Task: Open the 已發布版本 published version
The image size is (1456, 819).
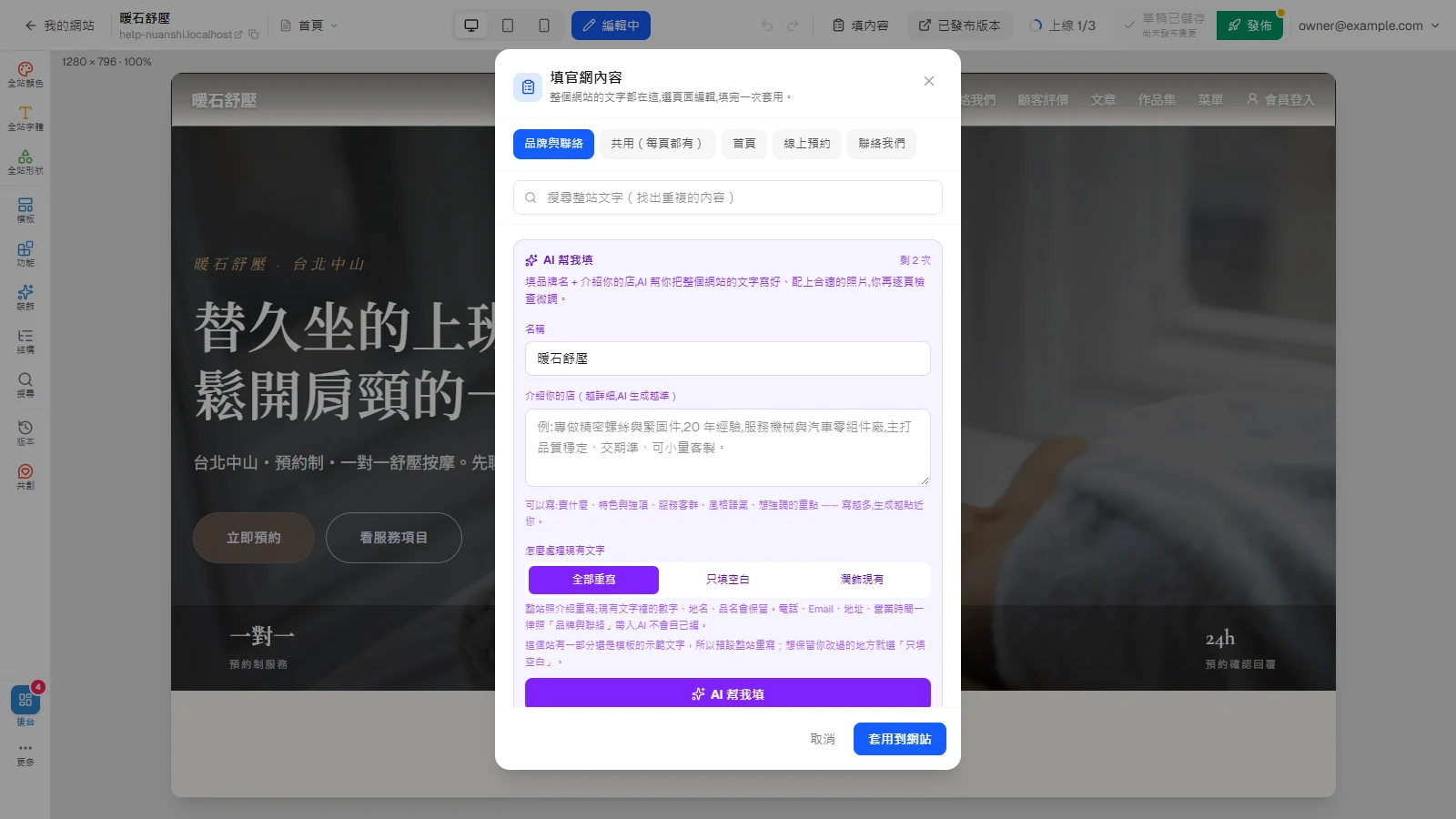Action: point(959,25)
